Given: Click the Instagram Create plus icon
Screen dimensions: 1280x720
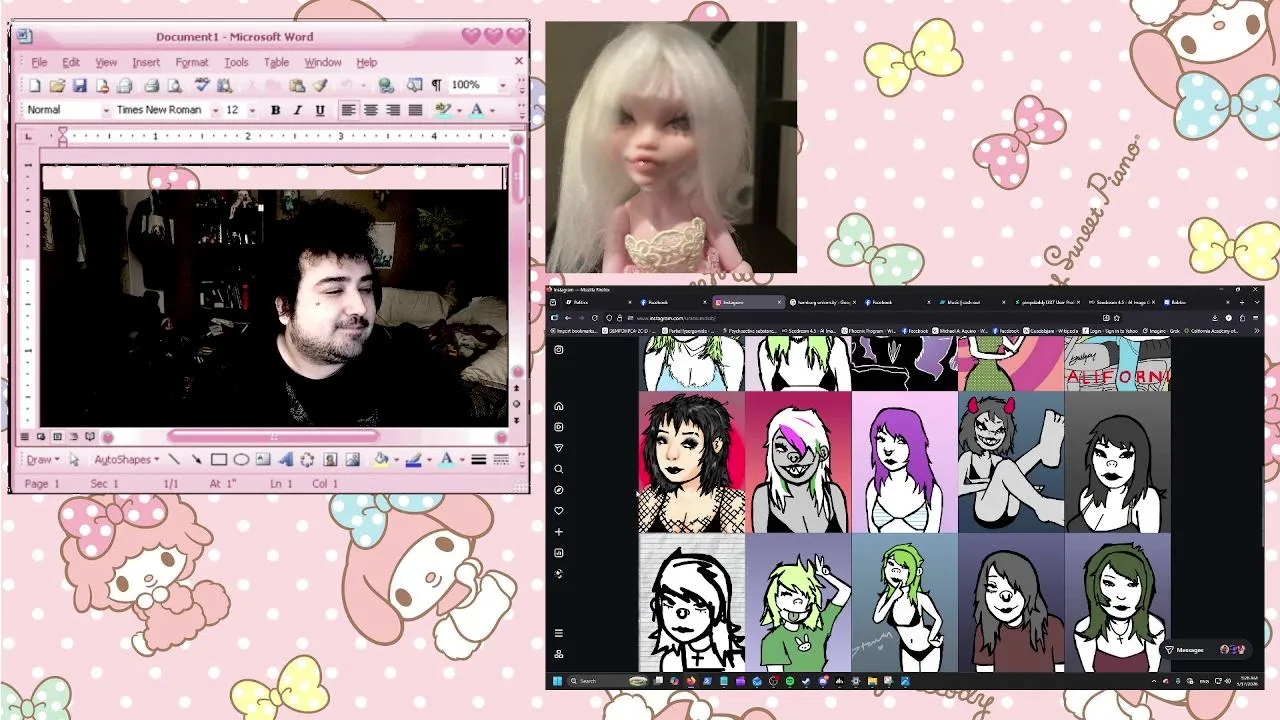Looking at the screenshot, I should coord(559,532).
